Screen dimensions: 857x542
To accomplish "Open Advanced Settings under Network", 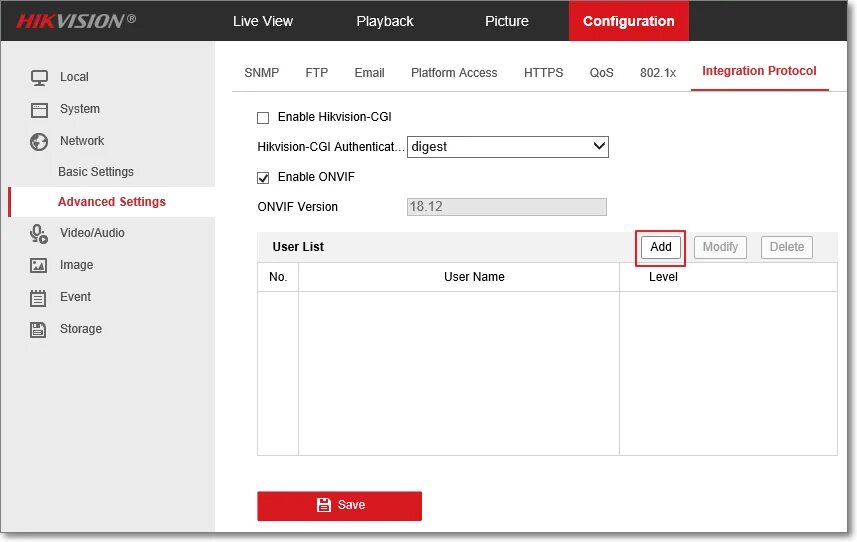I will click(111, 202).
